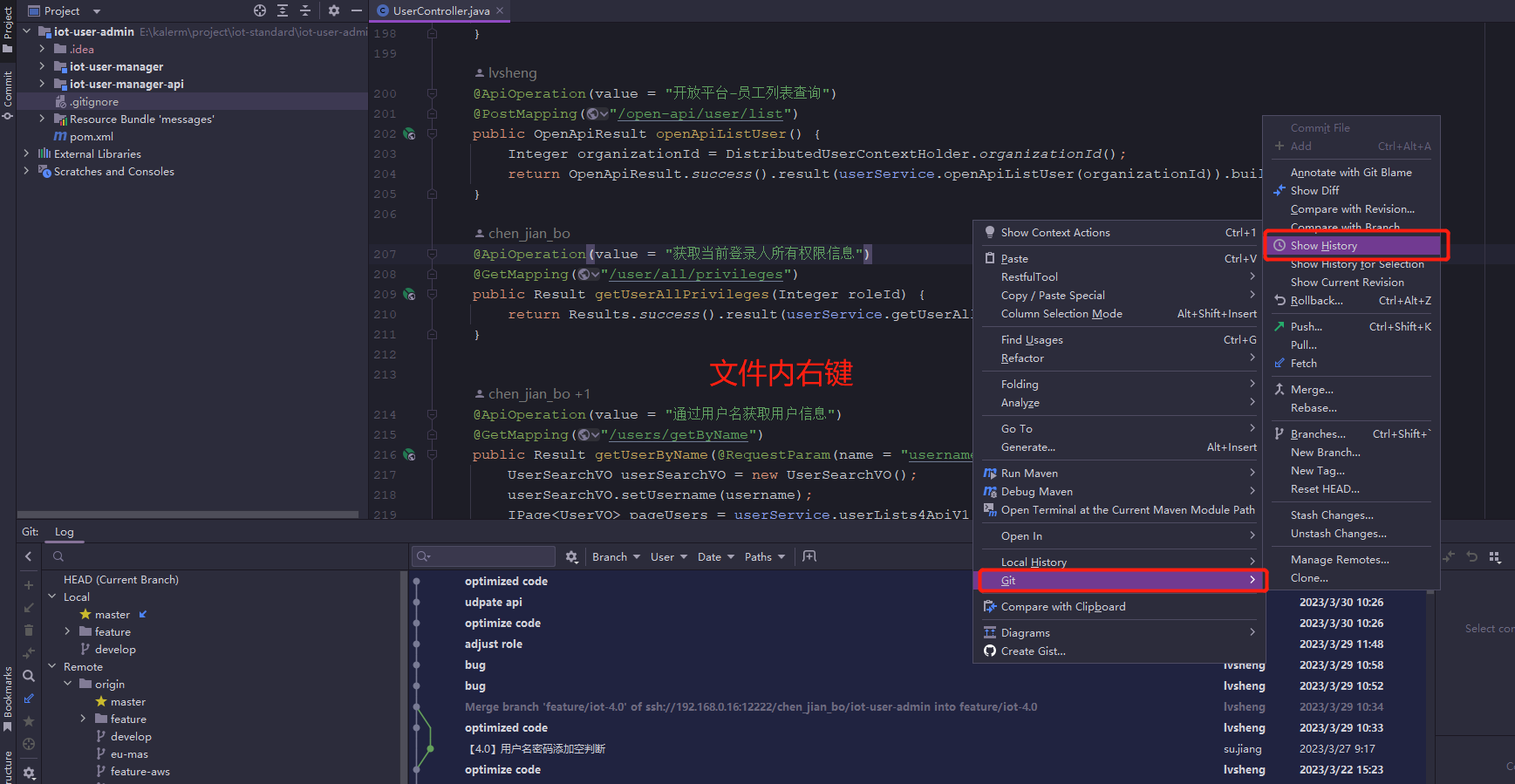Click Delete Branch trash icon in Git sidebar
The height and width of the screenshot is (784, 1515).
tap(29, 631)
